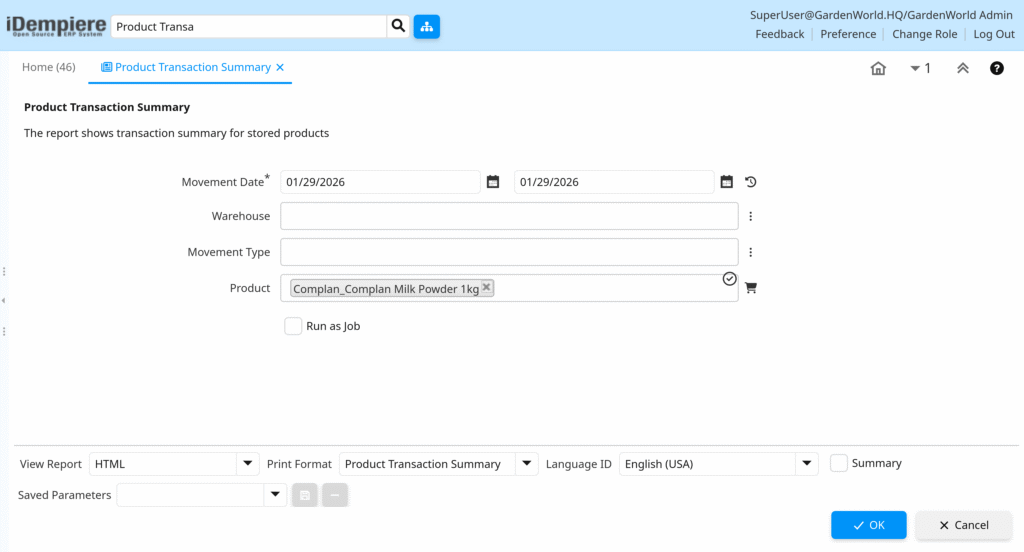
Task: Open the Language ID dropdown arrow
Action: click(x=807, y=464)
